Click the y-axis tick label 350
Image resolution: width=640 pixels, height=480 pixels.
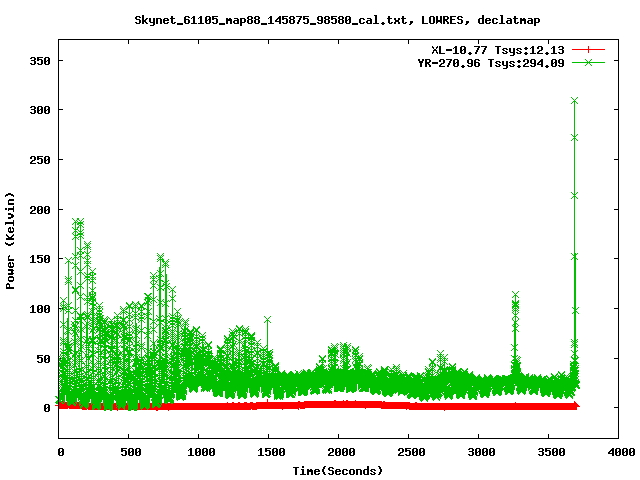point(38,60)
